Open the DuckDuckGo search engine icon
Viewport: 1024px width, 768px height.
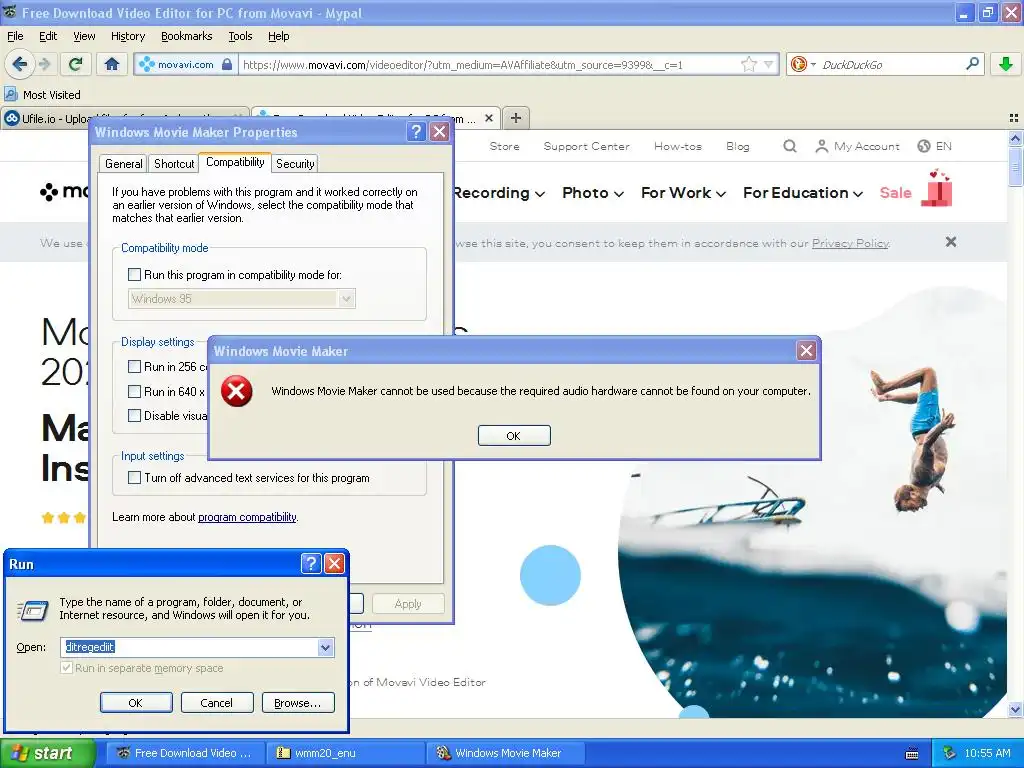tap(798, 64)
